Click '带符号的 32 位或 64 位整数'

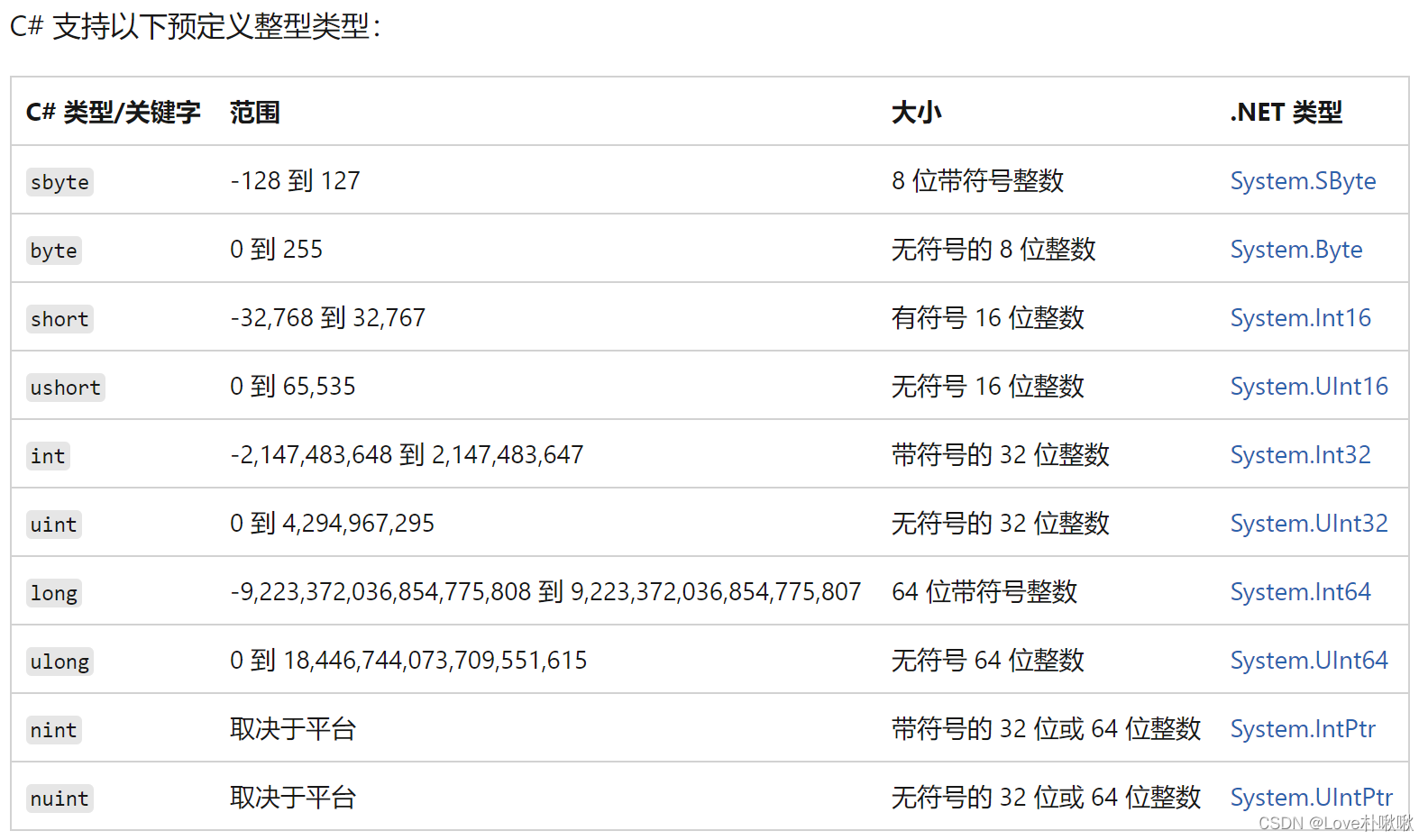(1047, 729)
